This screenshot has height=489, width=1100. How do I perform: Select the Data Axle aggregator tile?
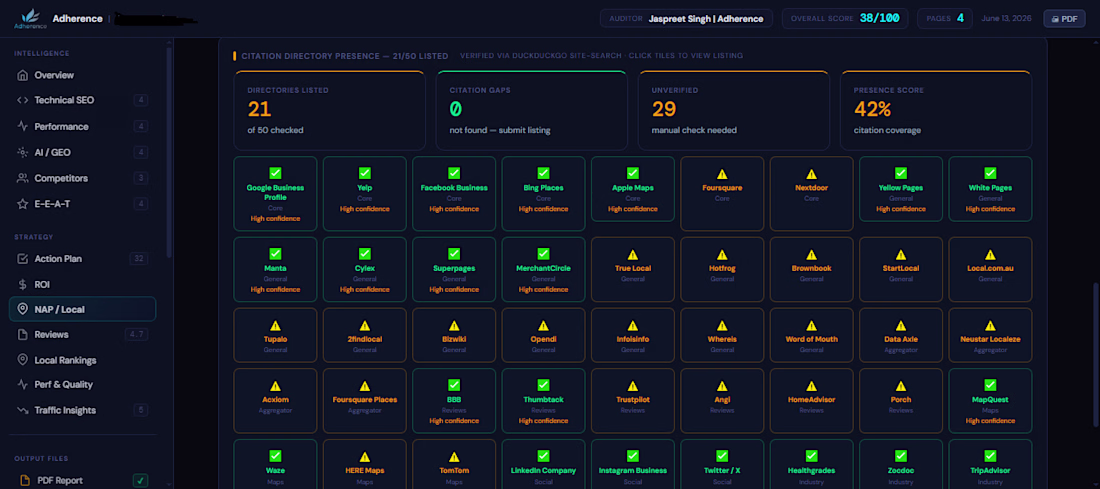901,335
